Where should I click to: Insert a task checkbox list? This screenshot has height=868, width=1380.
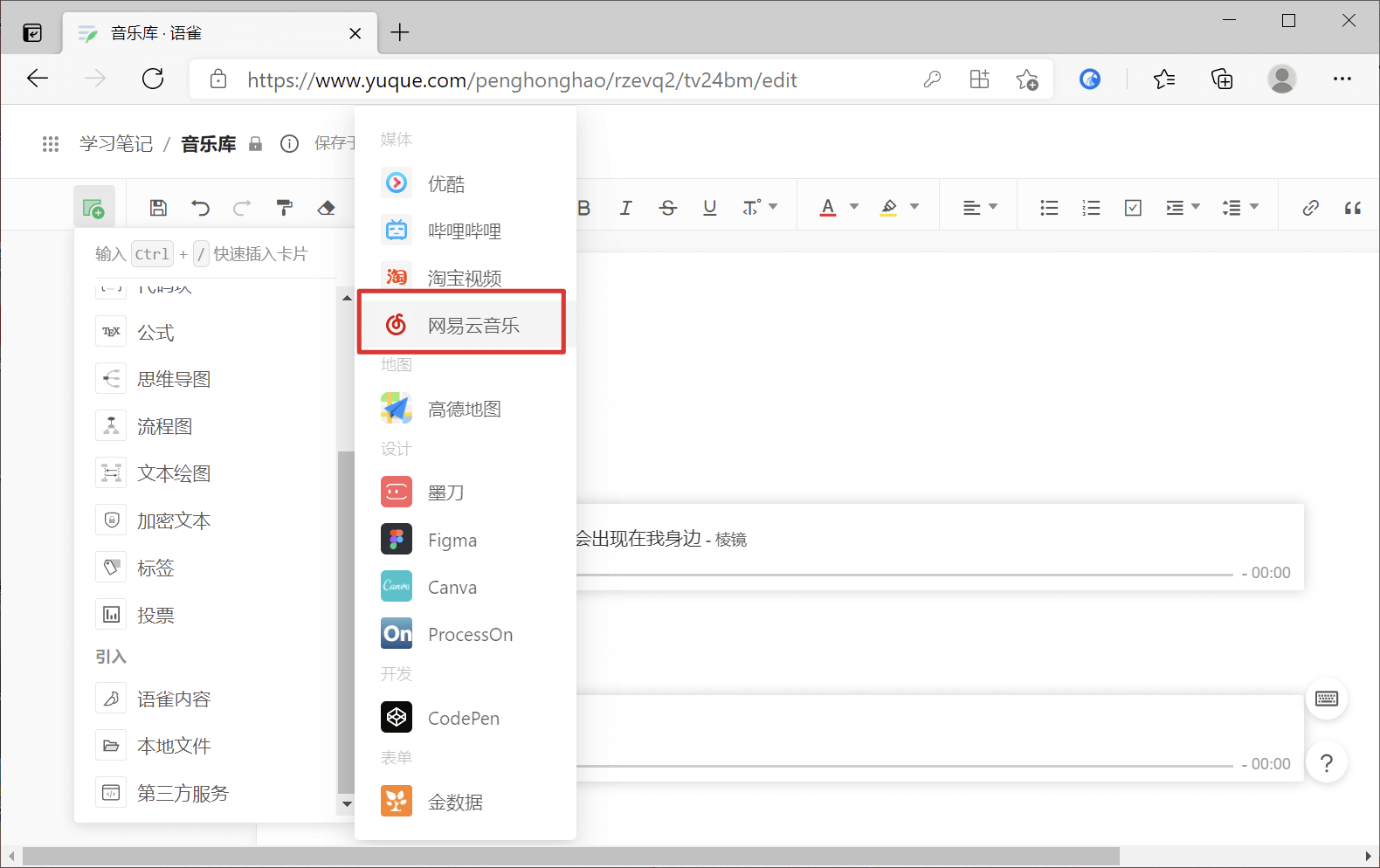(x=1133, y=208)
